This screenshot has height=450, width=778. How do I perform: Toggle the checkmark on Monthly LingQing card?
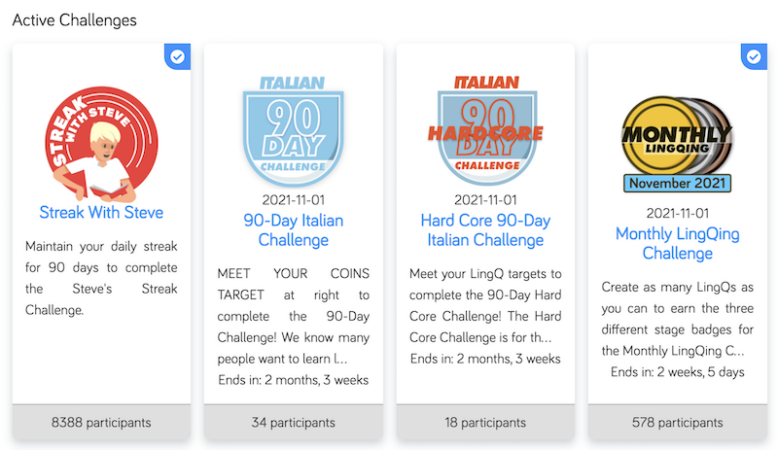tap(753, 57)
